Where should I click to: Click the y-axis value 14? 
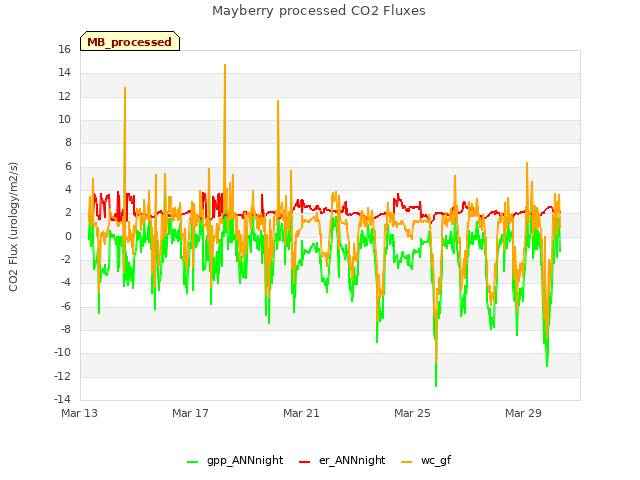pos(64,73)
